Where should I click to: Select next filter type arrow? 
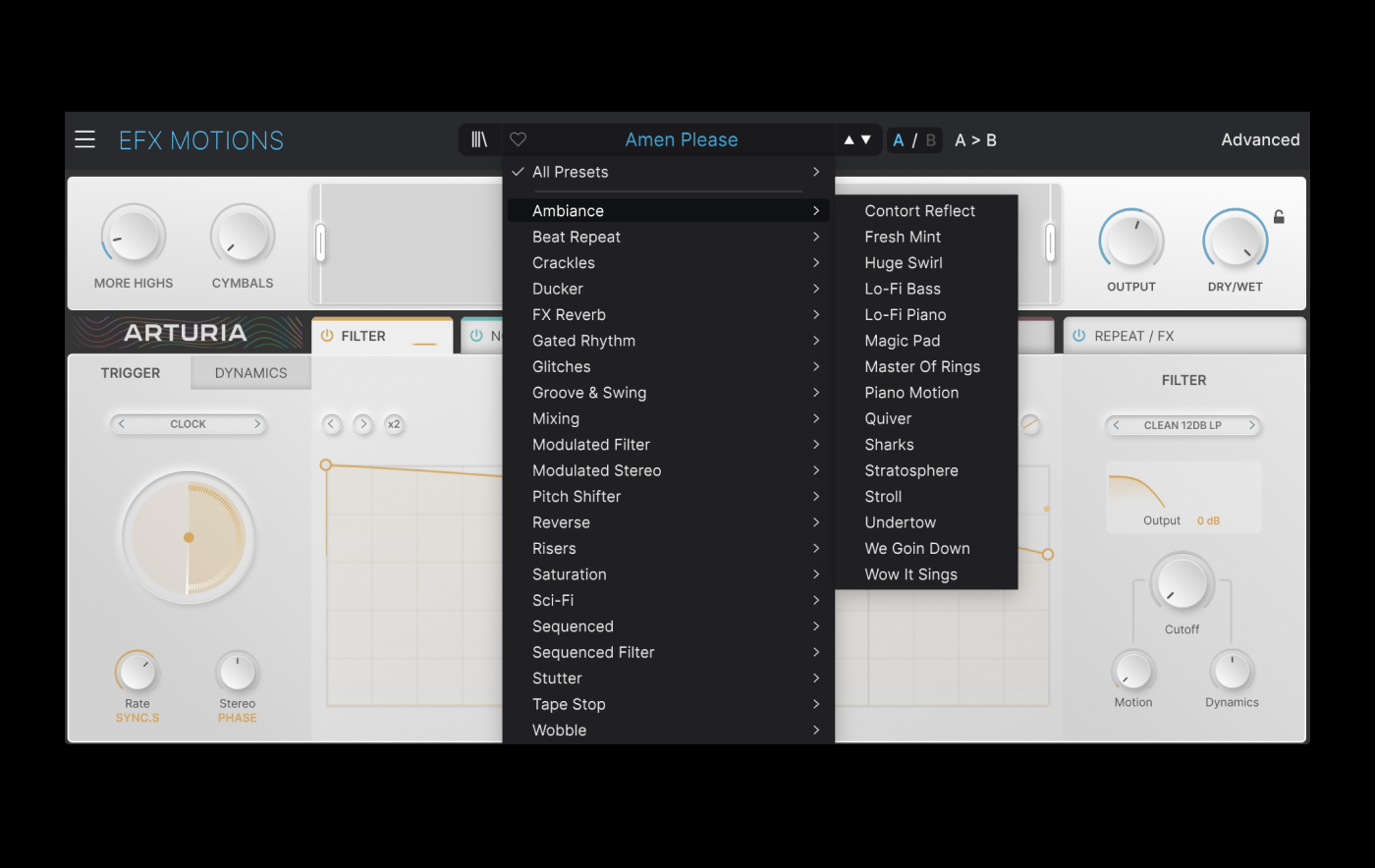tap(1251, 425)
